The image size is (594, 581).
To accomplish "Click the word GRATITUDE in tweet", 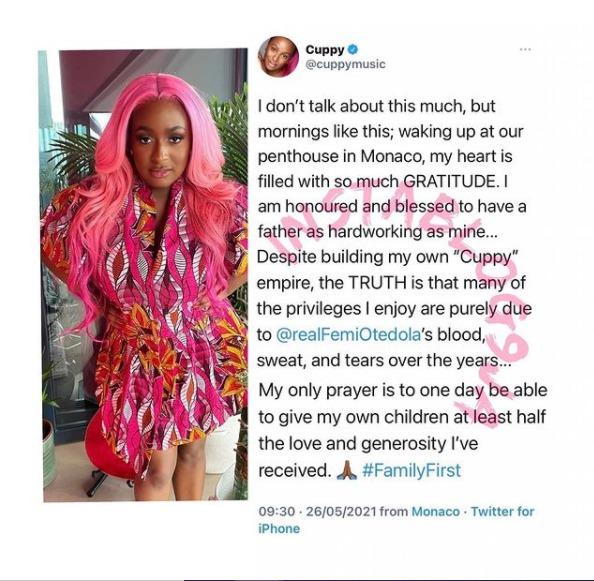I will (449, 181).
